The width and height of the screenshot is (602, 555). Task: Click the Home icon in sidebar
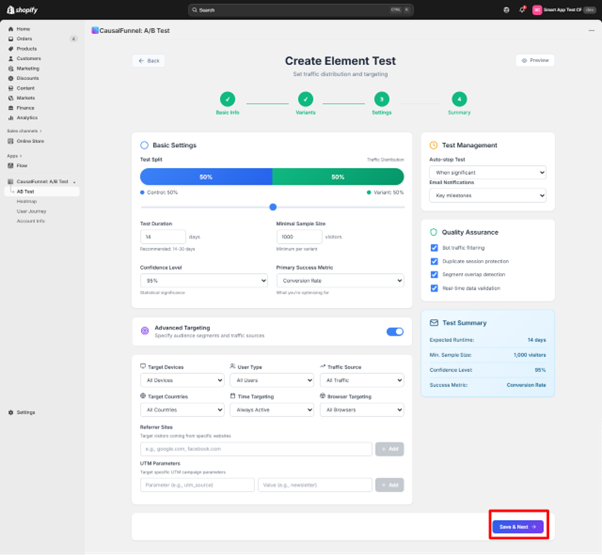(x=11, y=29)
